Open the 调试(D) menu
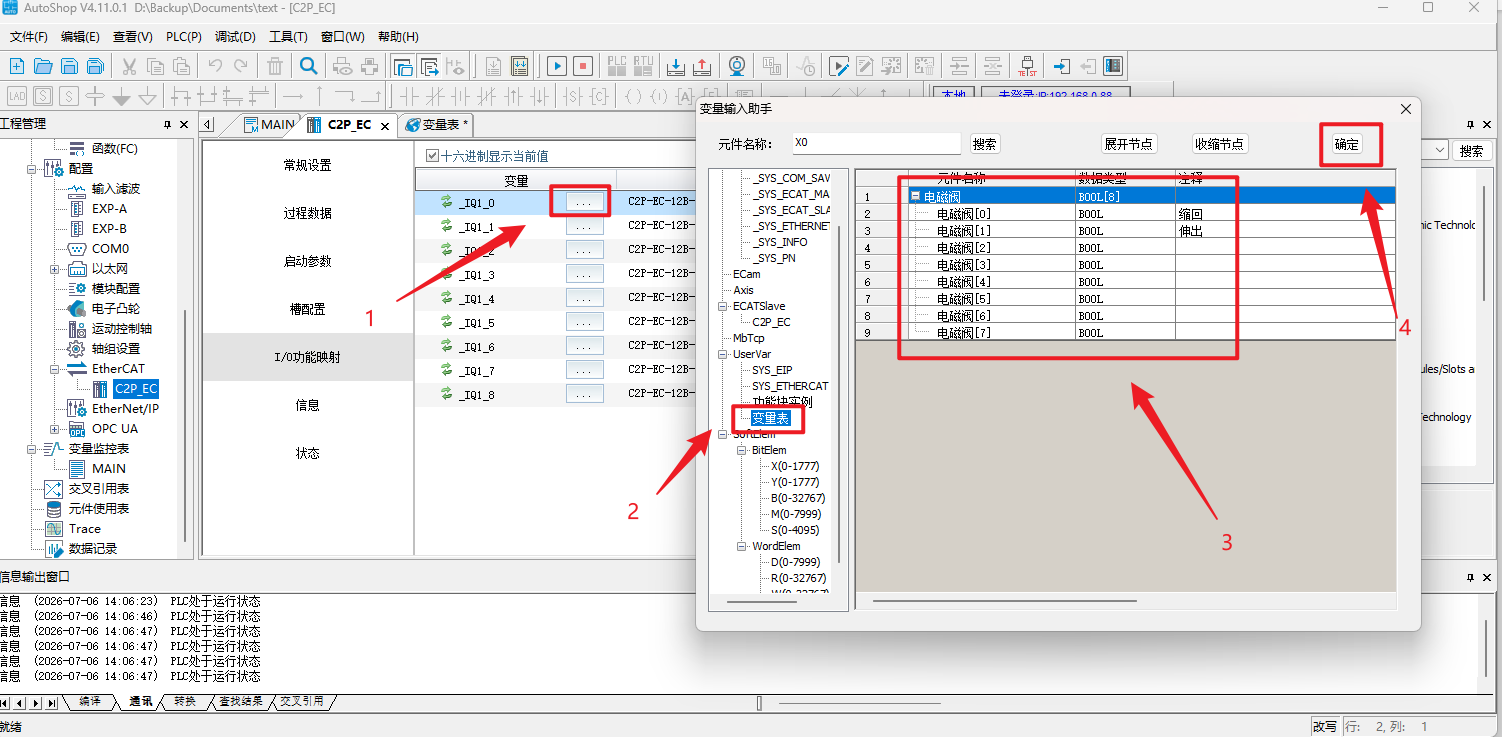 tap(235, 37)
